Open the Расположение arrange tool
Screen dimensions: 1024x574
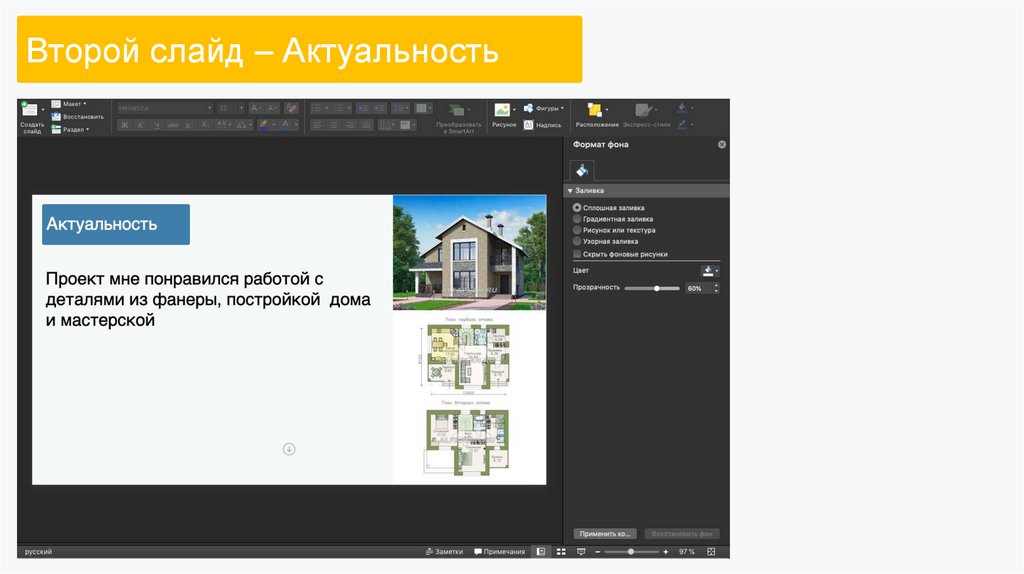coord(596,111)
